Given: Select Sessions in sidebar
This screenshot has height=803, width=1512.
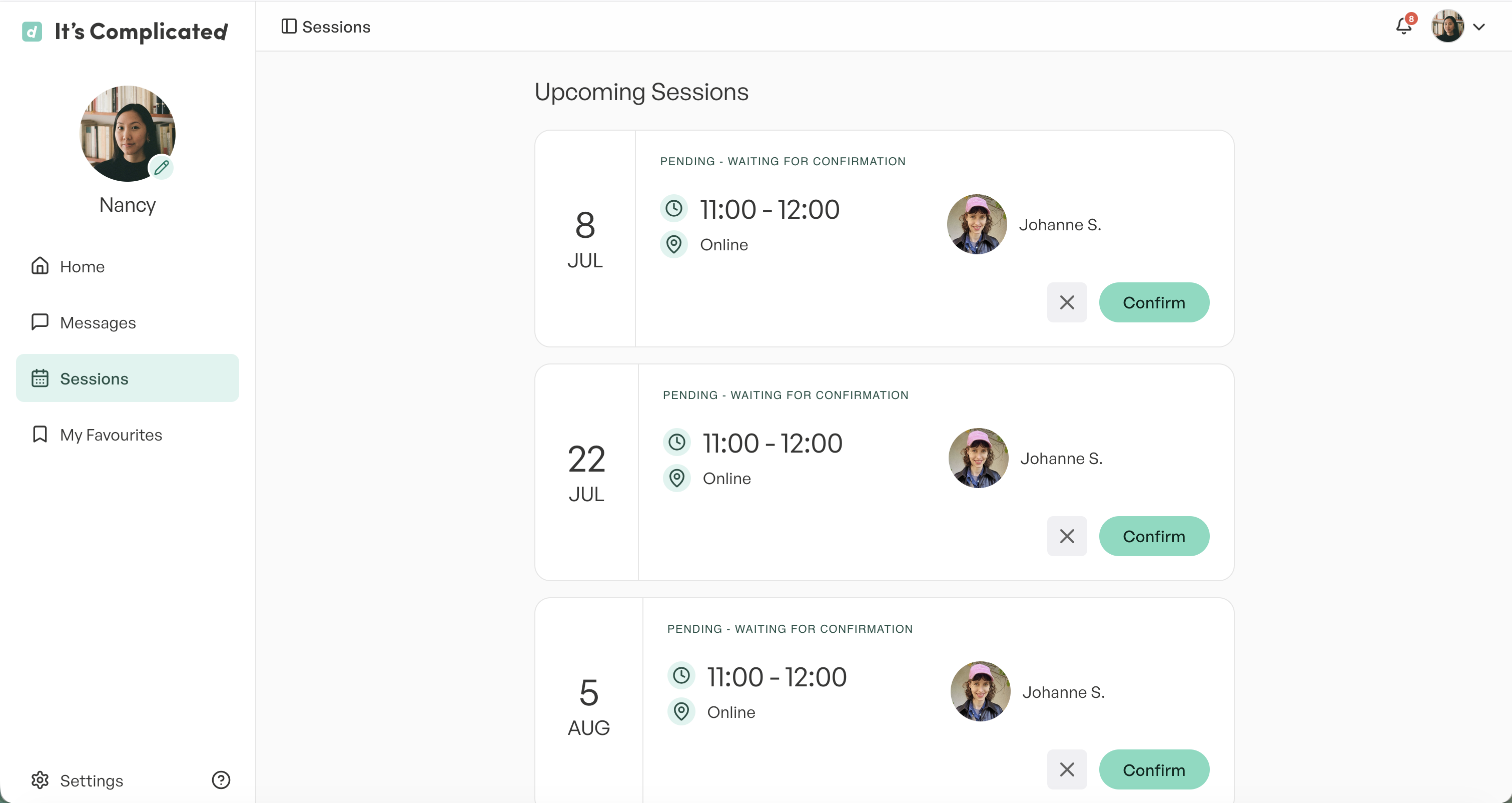Looking at the screenshot, I should tap(128, 378).
